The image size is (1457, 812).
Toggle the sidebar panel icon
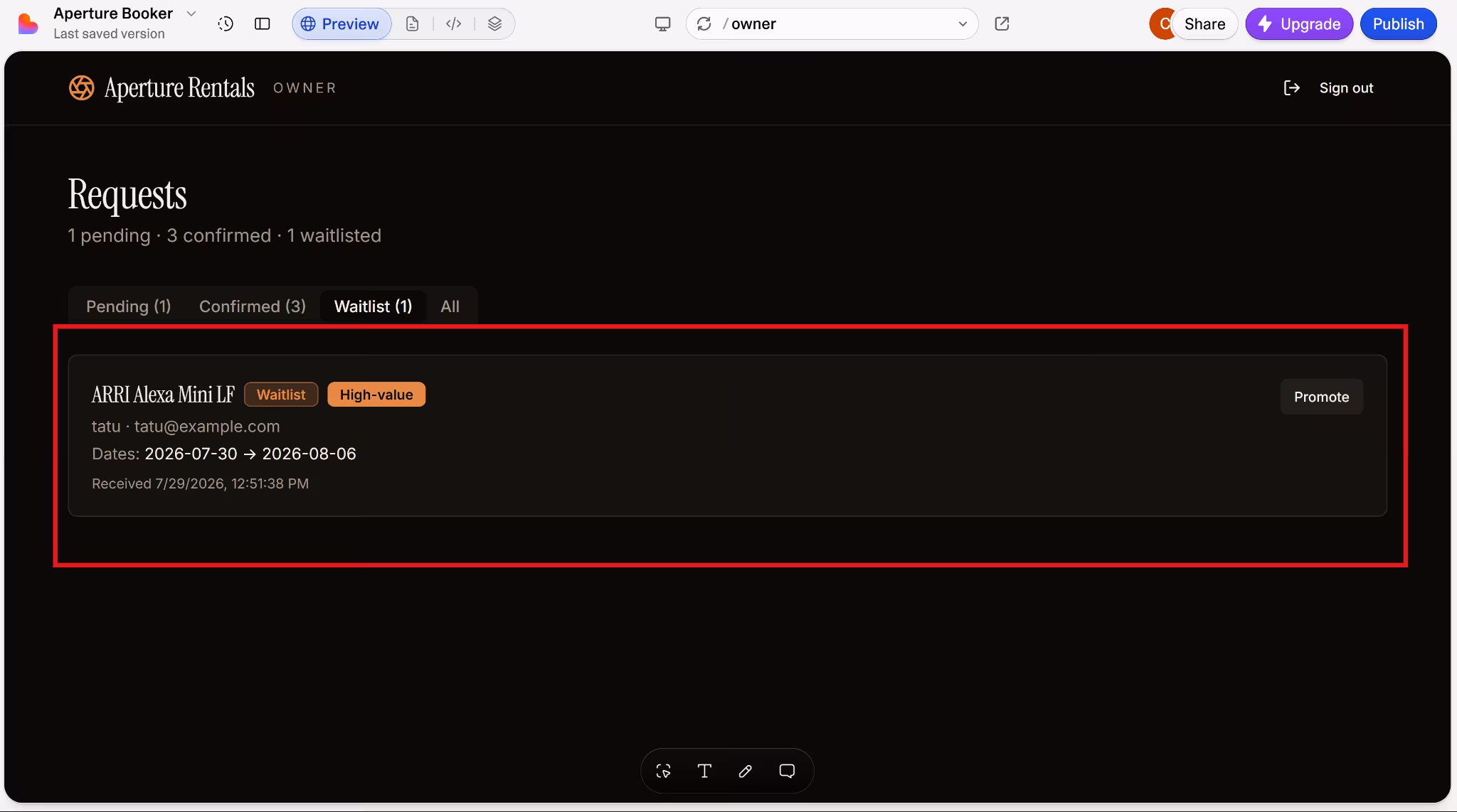[263, 24]
